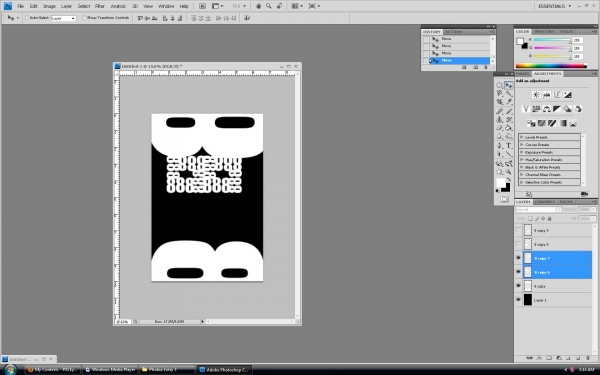
Task: Add a Vibrance adjustment
Action: click(526, 109)
